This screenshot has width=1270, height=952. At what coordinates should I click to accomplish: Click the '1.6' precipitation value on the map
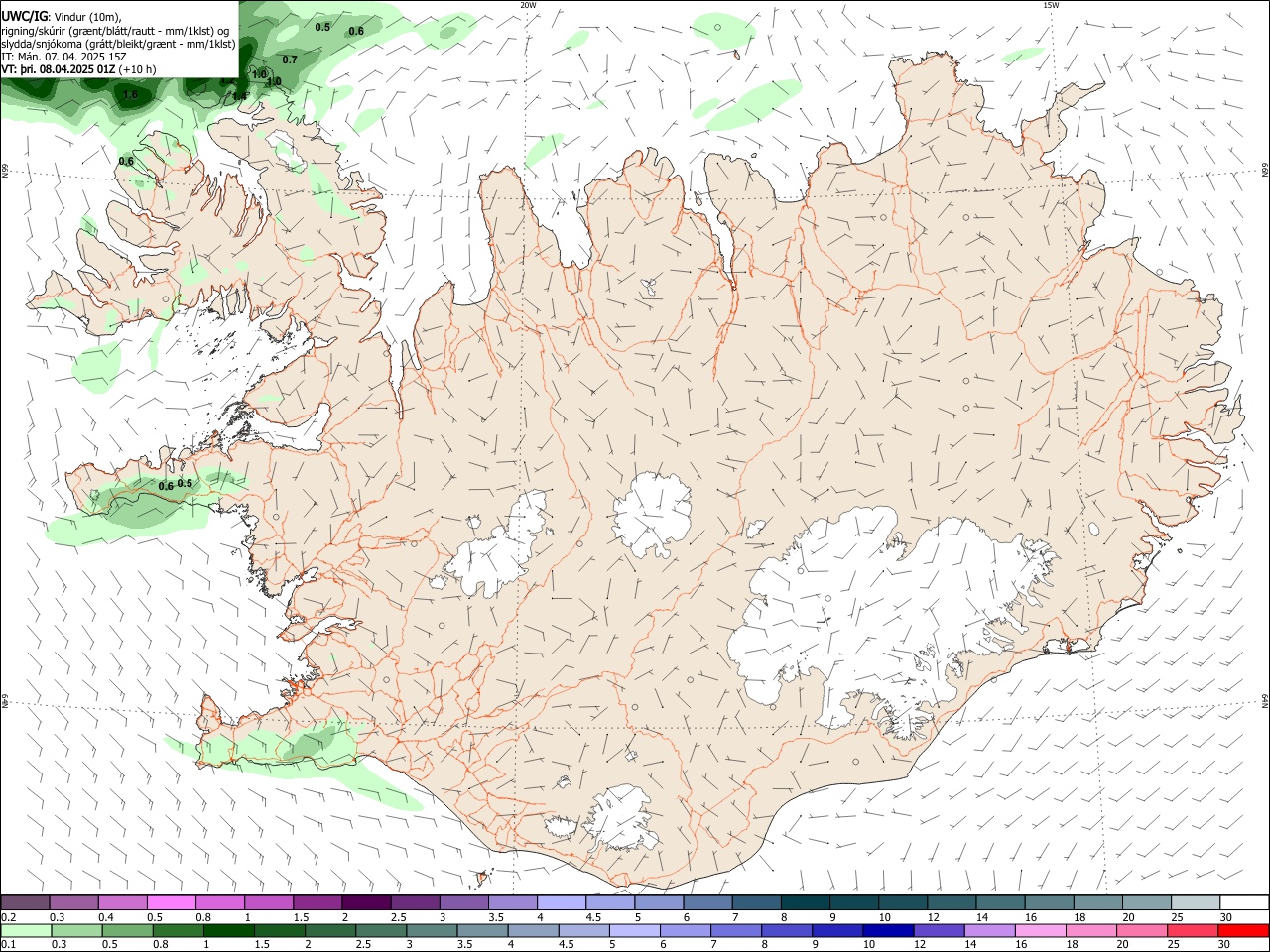point(130,95)
